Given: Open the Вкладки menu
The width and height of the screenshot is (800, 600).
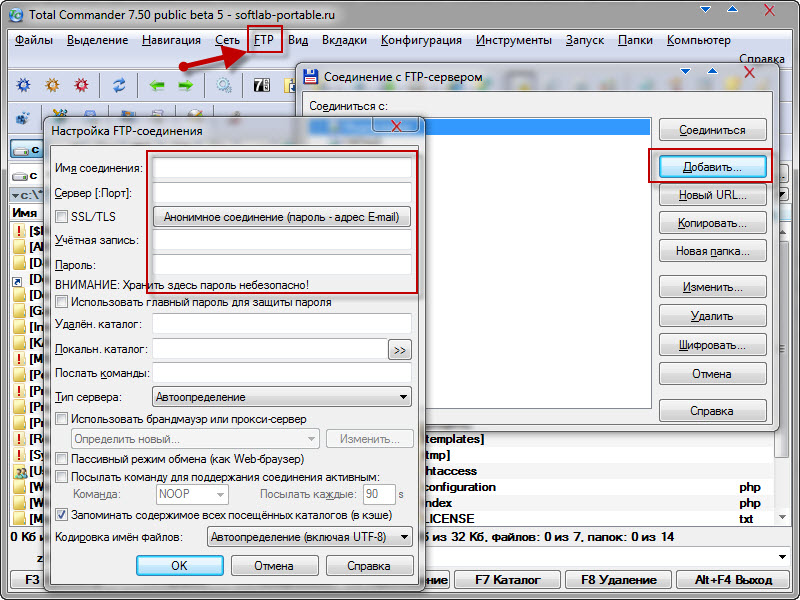Looking at the screenshot, I should 344,40.
